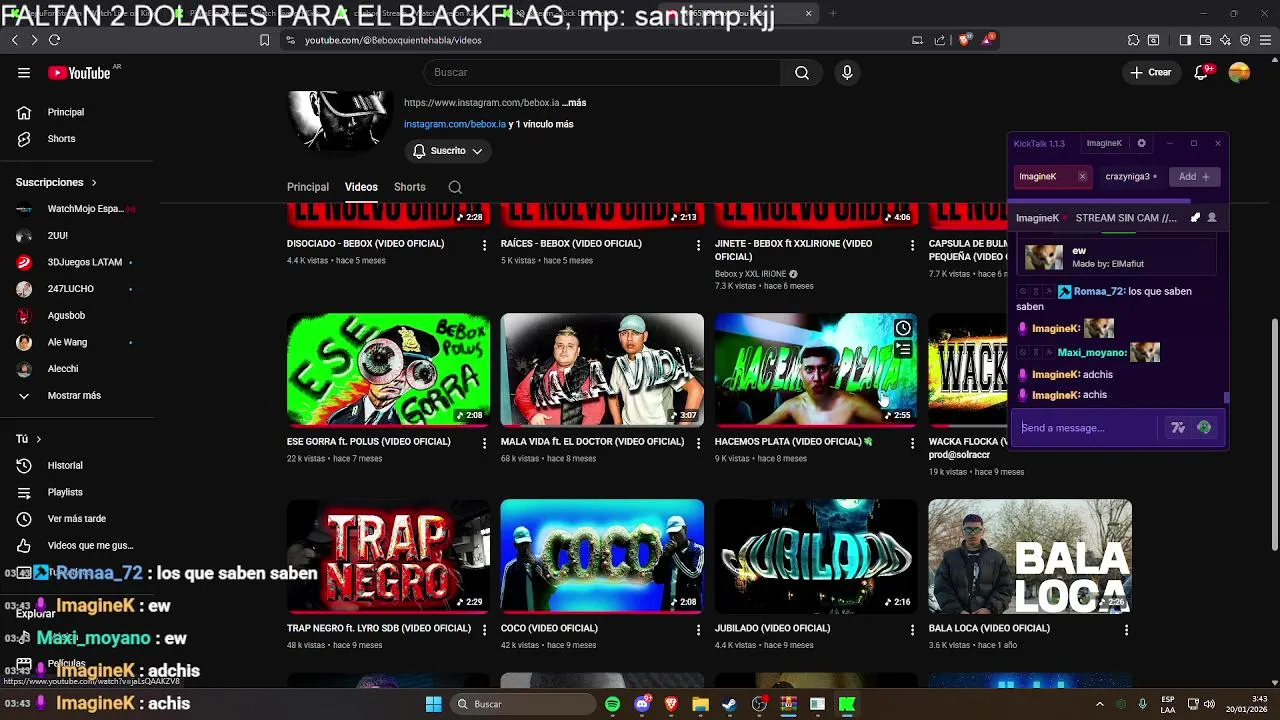Open options for JUBILADO video

click(x=912, y=629)
